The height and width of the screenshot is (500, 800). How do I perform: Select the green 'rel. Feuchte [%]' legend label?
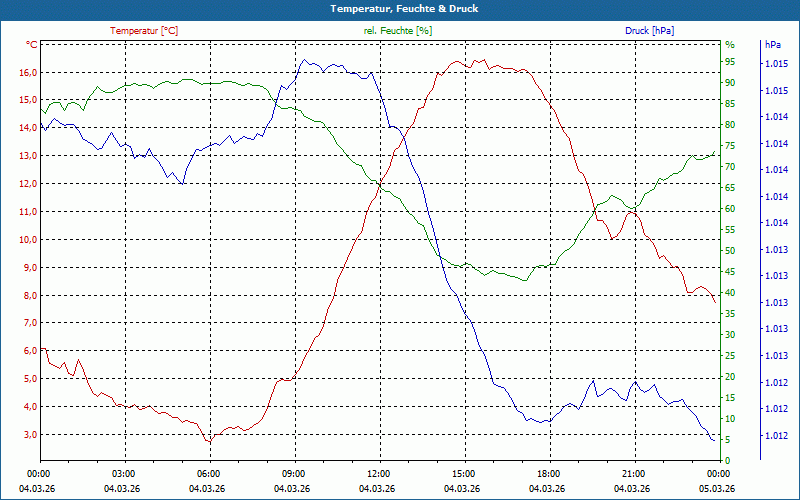pyautogui.click(x=397, y=31)
